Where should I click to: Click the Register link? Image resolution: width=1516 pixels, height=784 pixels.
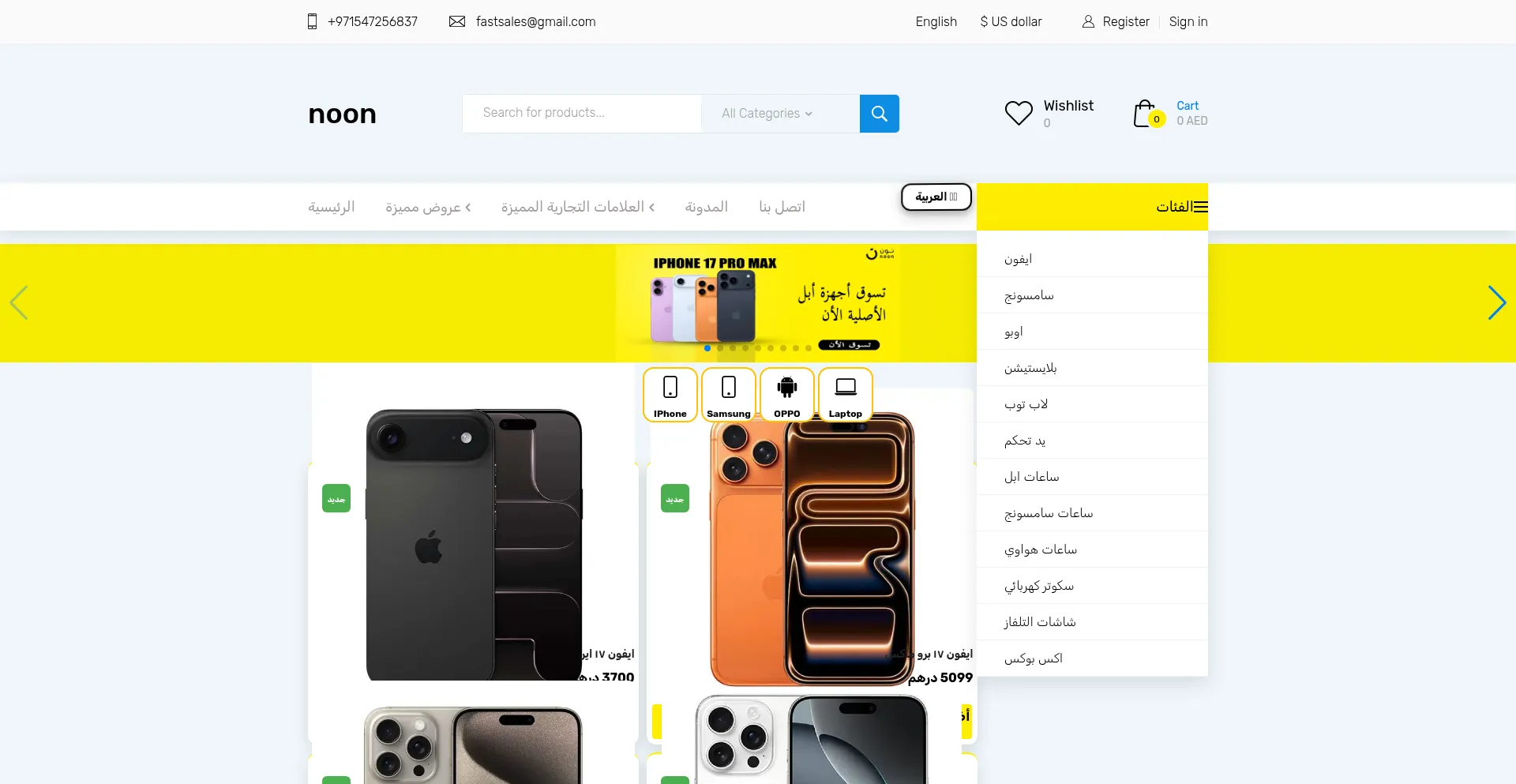1126,21
